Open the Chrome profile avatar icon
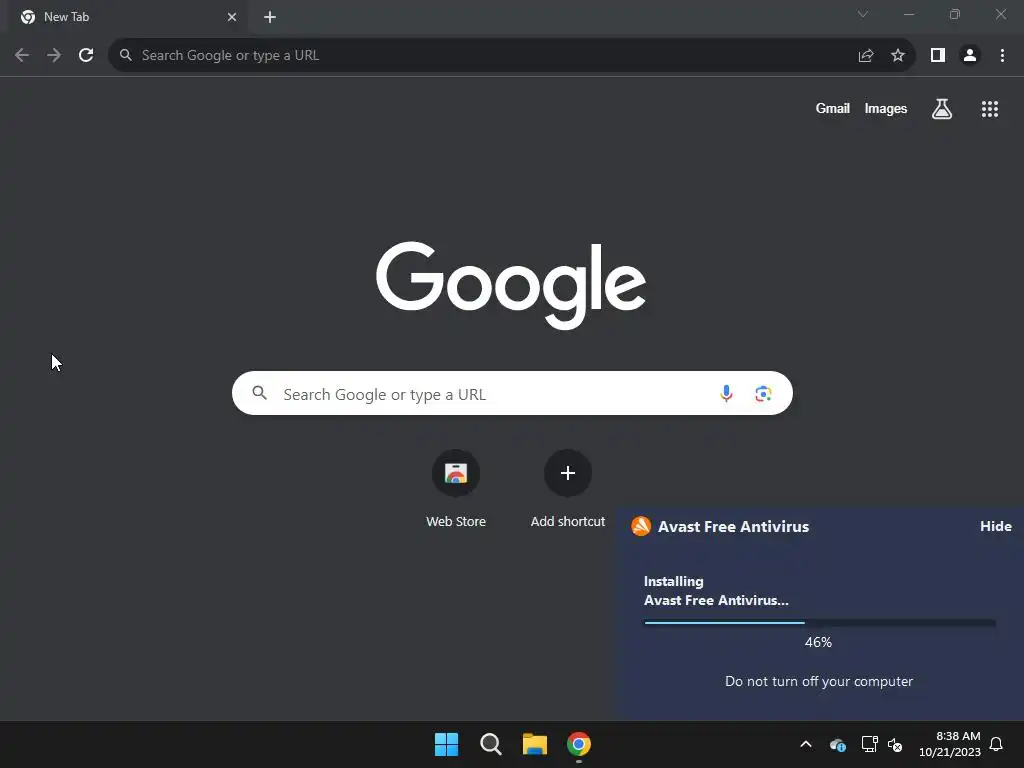This screenshot has height=768, width=1024. 970,56
